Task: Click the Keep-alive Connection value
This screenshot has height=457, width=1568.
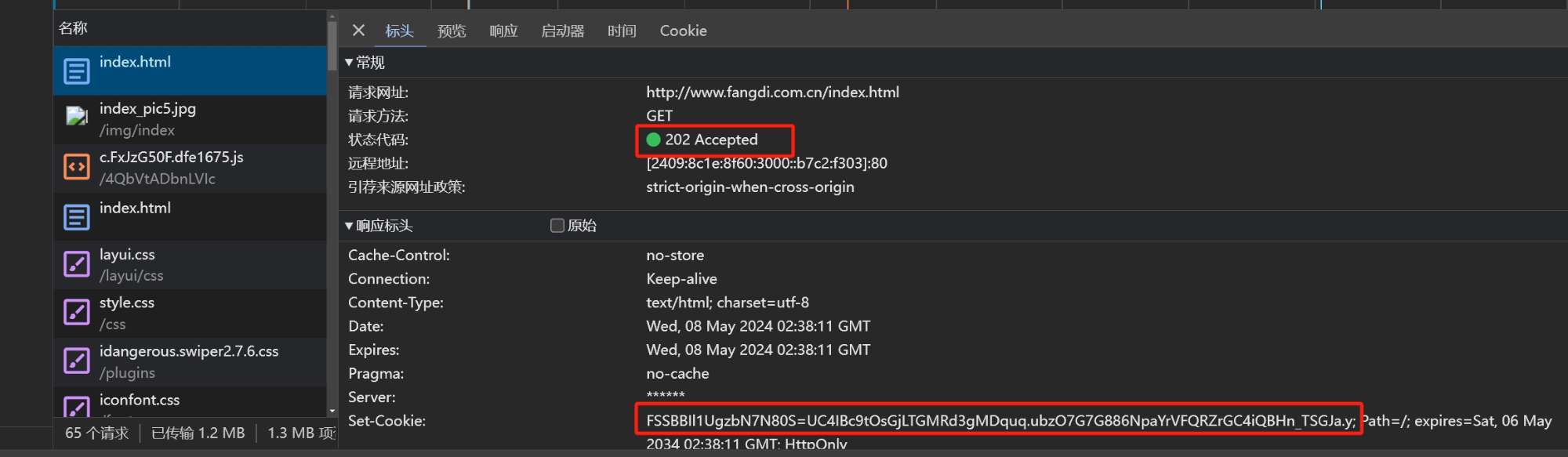Action: (x=681, y=278)
